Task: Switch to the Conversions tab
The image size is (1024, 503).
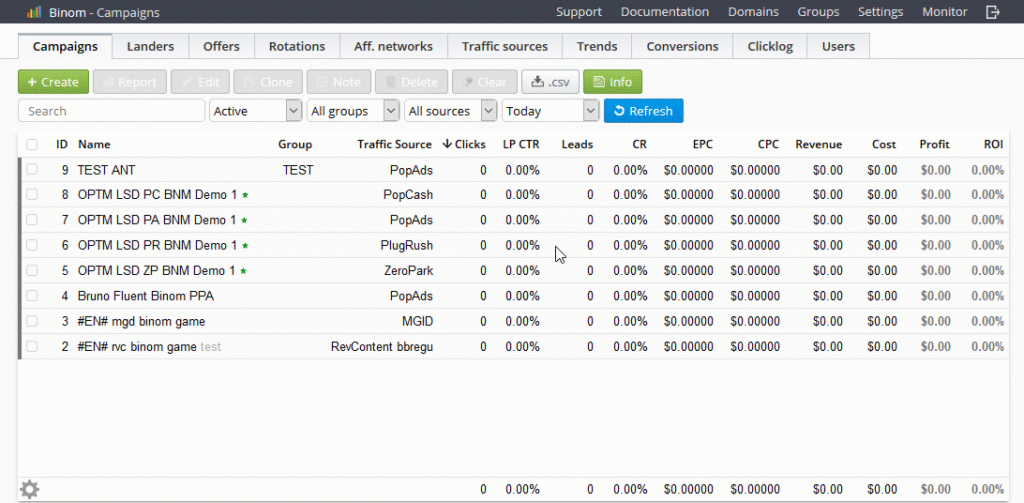Action: tap(682, 46)
